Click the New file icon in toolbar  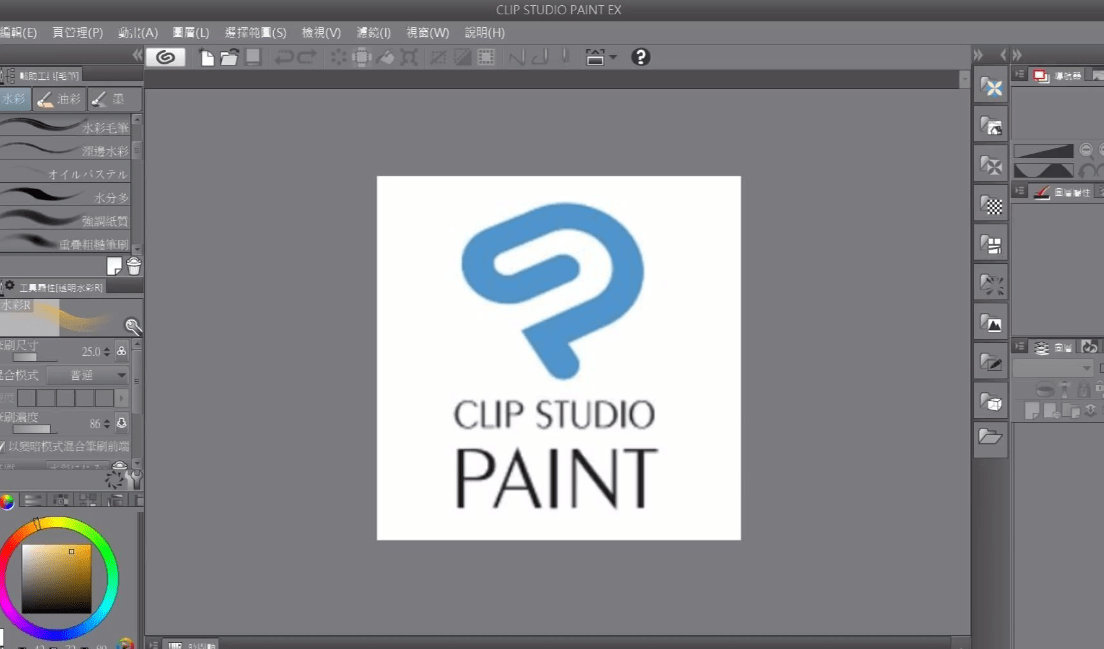point(208,57)
